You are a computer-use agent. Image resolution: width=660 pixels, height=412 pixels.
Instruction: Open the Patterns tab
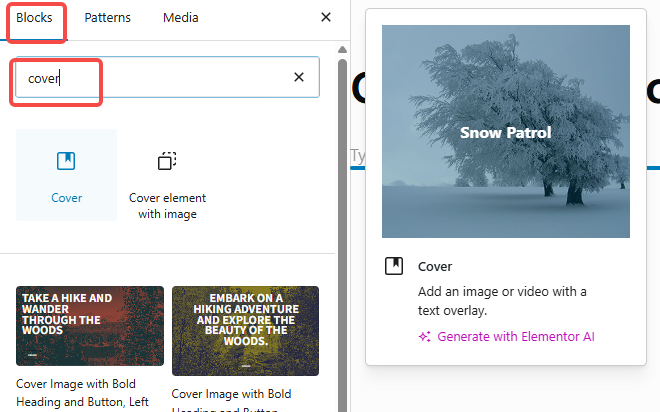107,18
